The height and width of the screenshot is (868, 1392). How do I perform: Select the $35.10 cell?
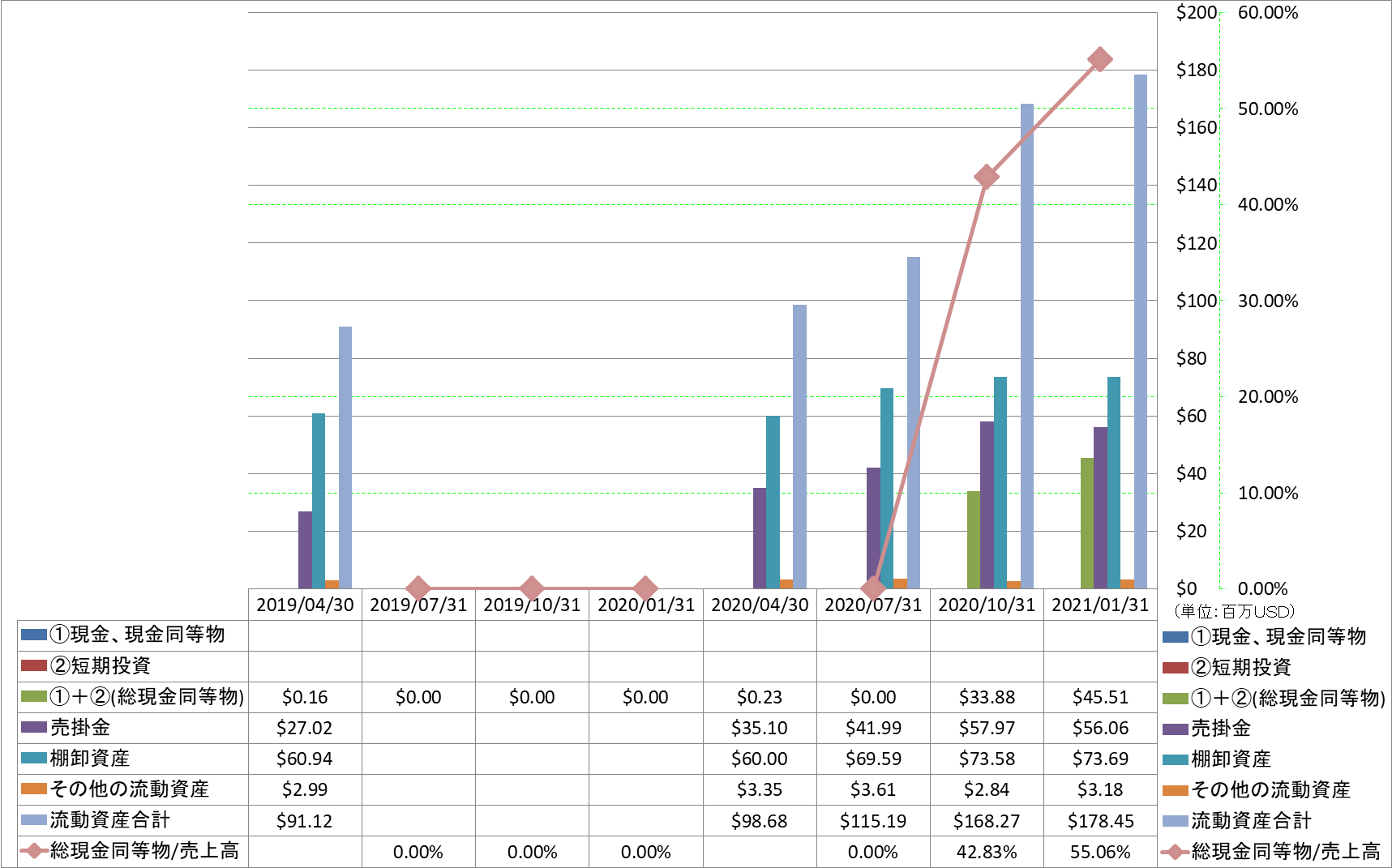[760, 728]
